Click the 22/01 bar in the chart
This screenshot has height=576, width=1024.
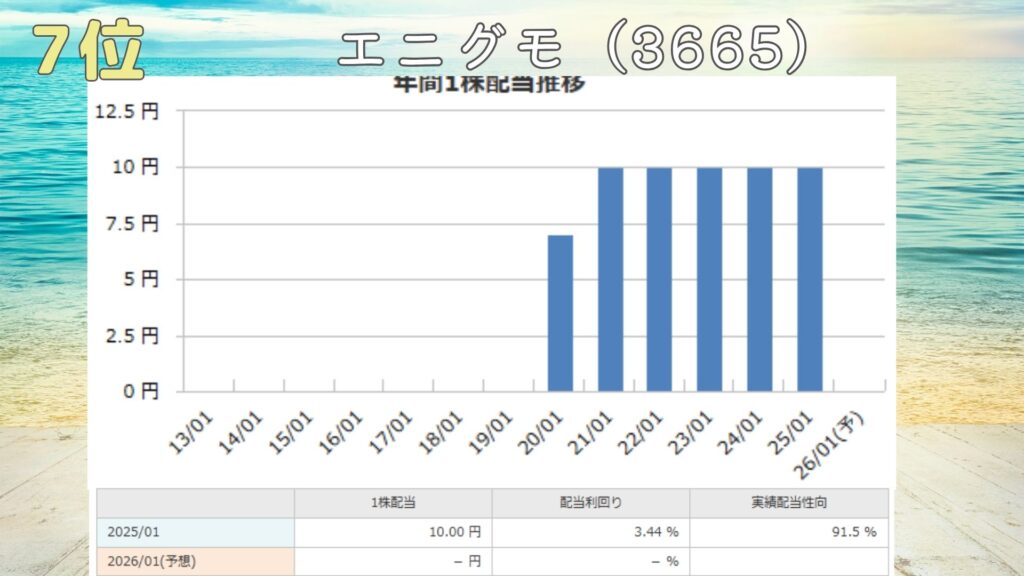pos(659,279)
